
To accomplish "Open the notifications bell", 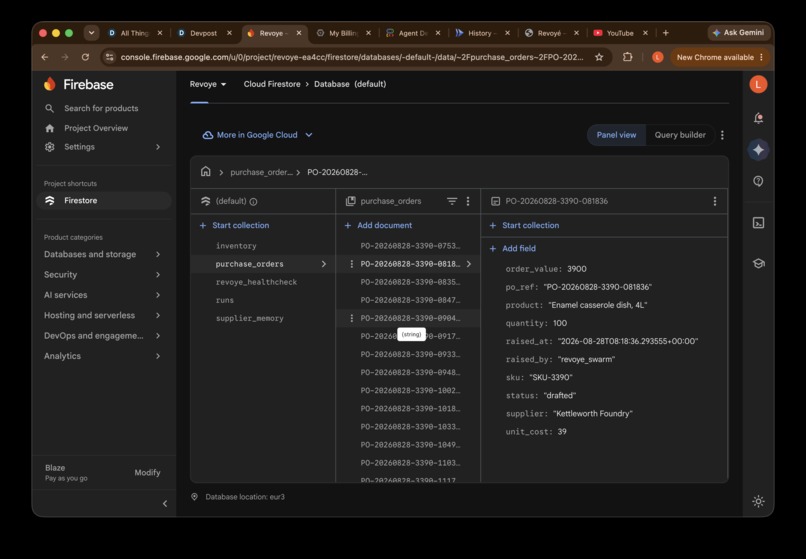I will pos(758,119).
